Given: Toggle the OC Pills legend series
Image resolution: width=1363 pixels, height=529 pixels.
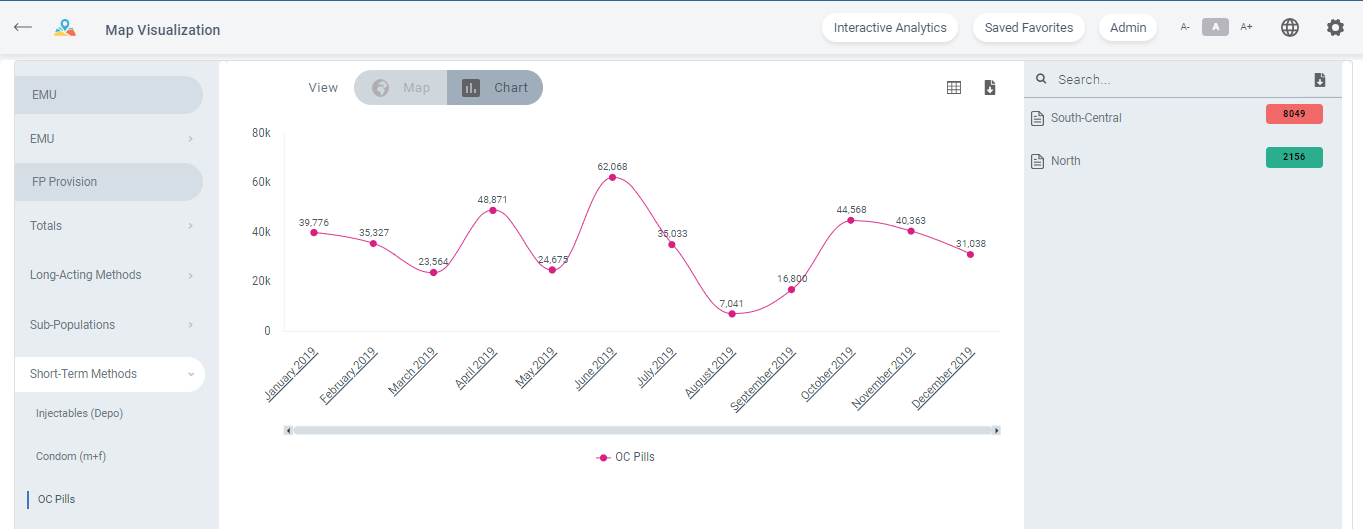Looking at the screenshot, I should [x=626, y=457].
